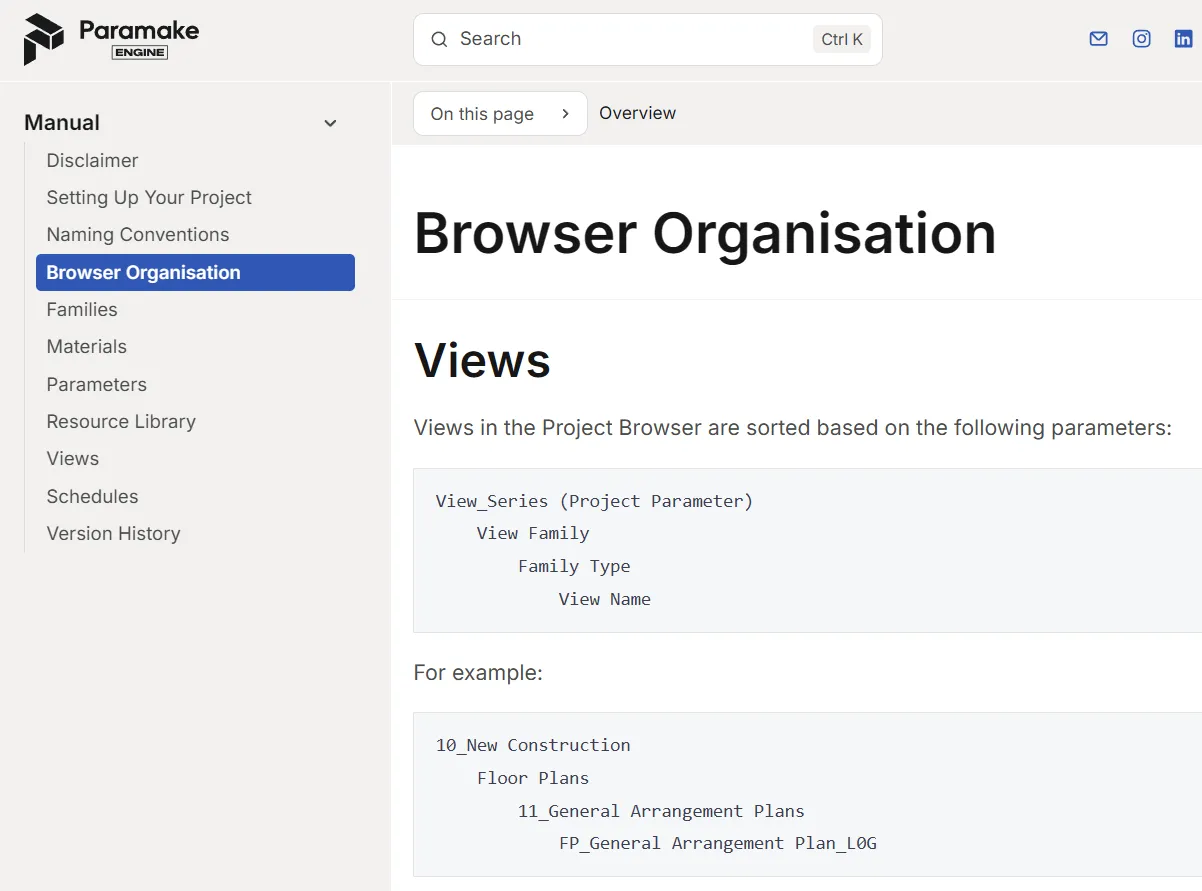The image size is (1202, 891).
Task: Collapse the Manual section chevron
Action: (x=330, y=123)
